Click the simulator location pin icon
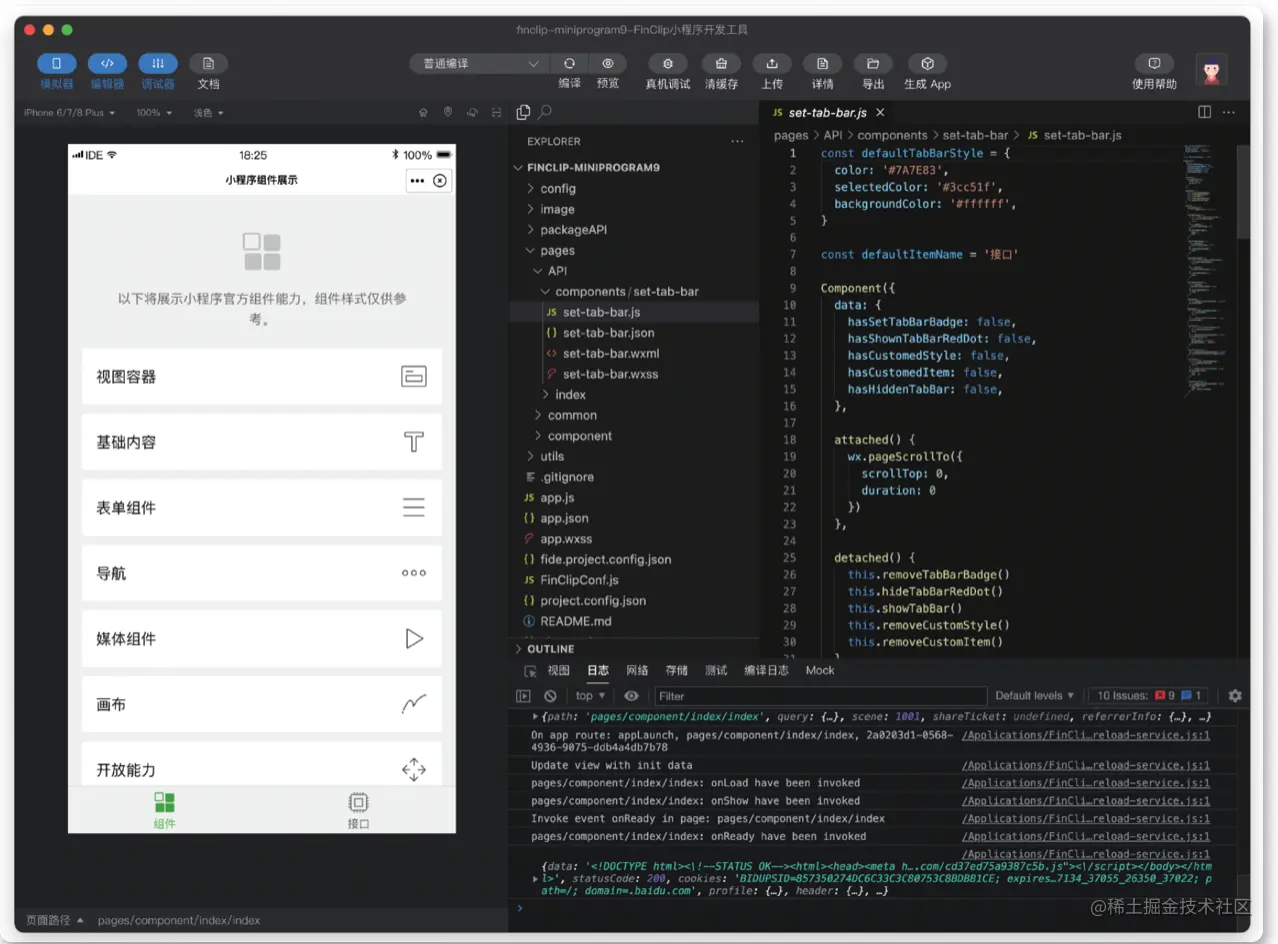1278x944 pixels. (x=448, y=113)
